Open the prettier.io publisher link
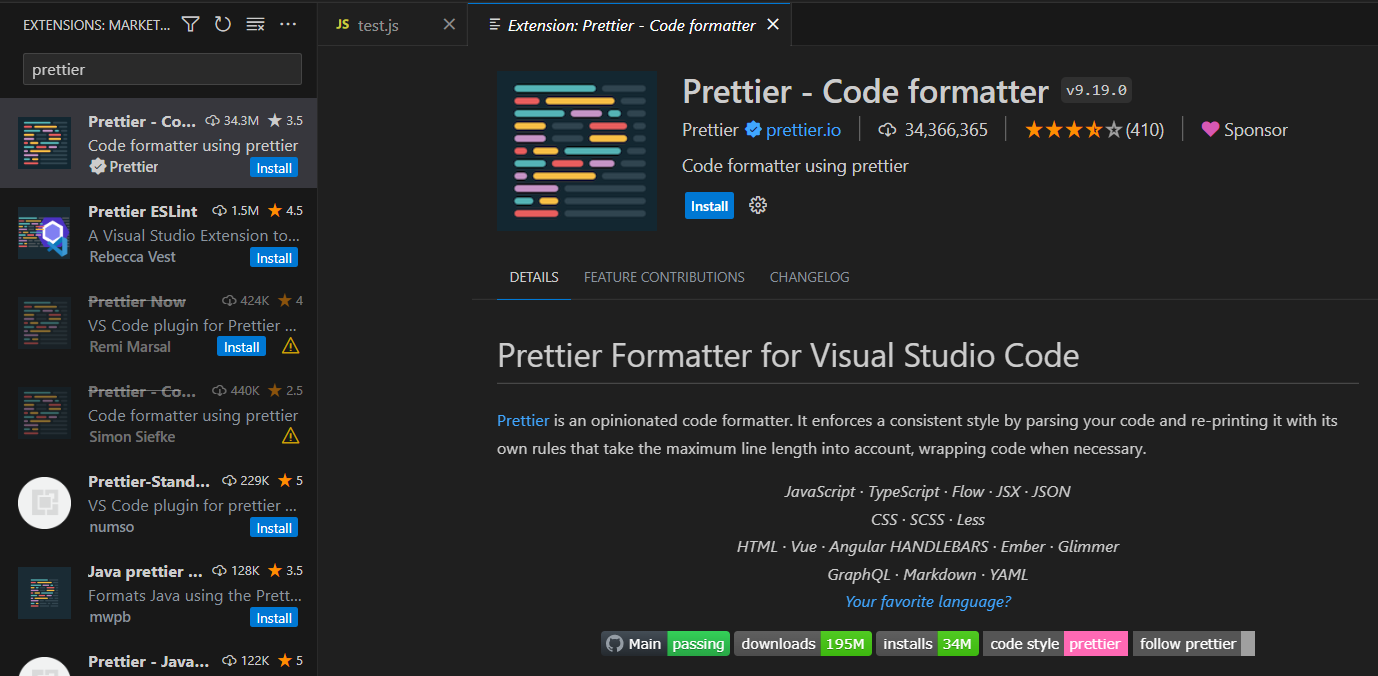Image resolution: width=1378 pixels, height=676 pixels. click(x=803, y=130)
